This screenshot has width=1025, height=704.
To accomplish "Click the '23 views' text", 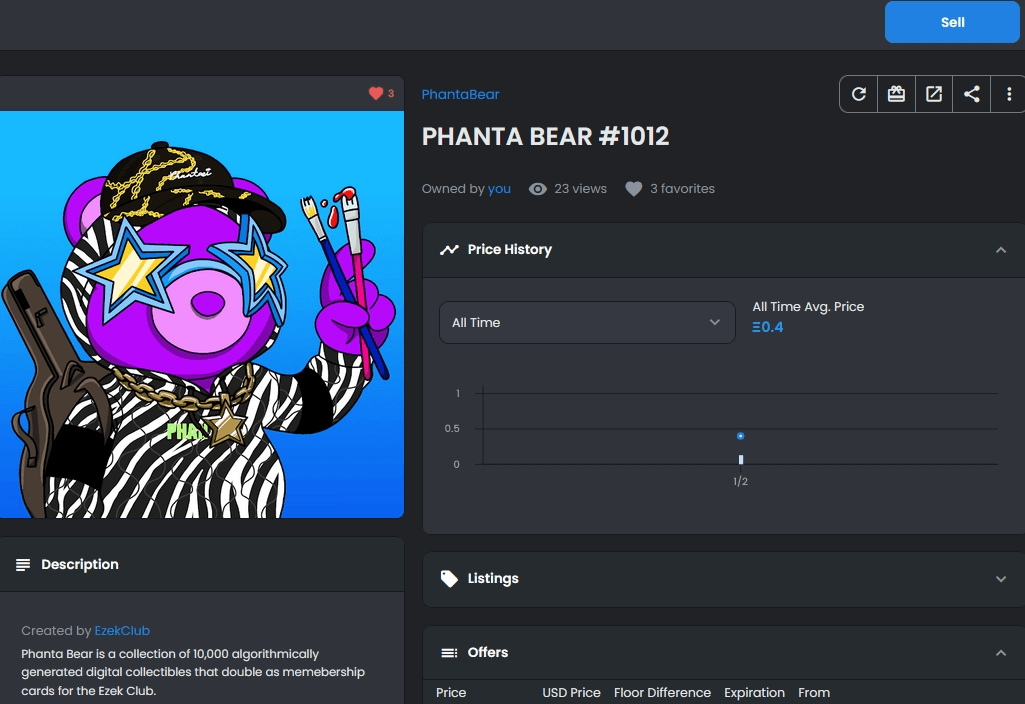I will (x=580, y=189).
